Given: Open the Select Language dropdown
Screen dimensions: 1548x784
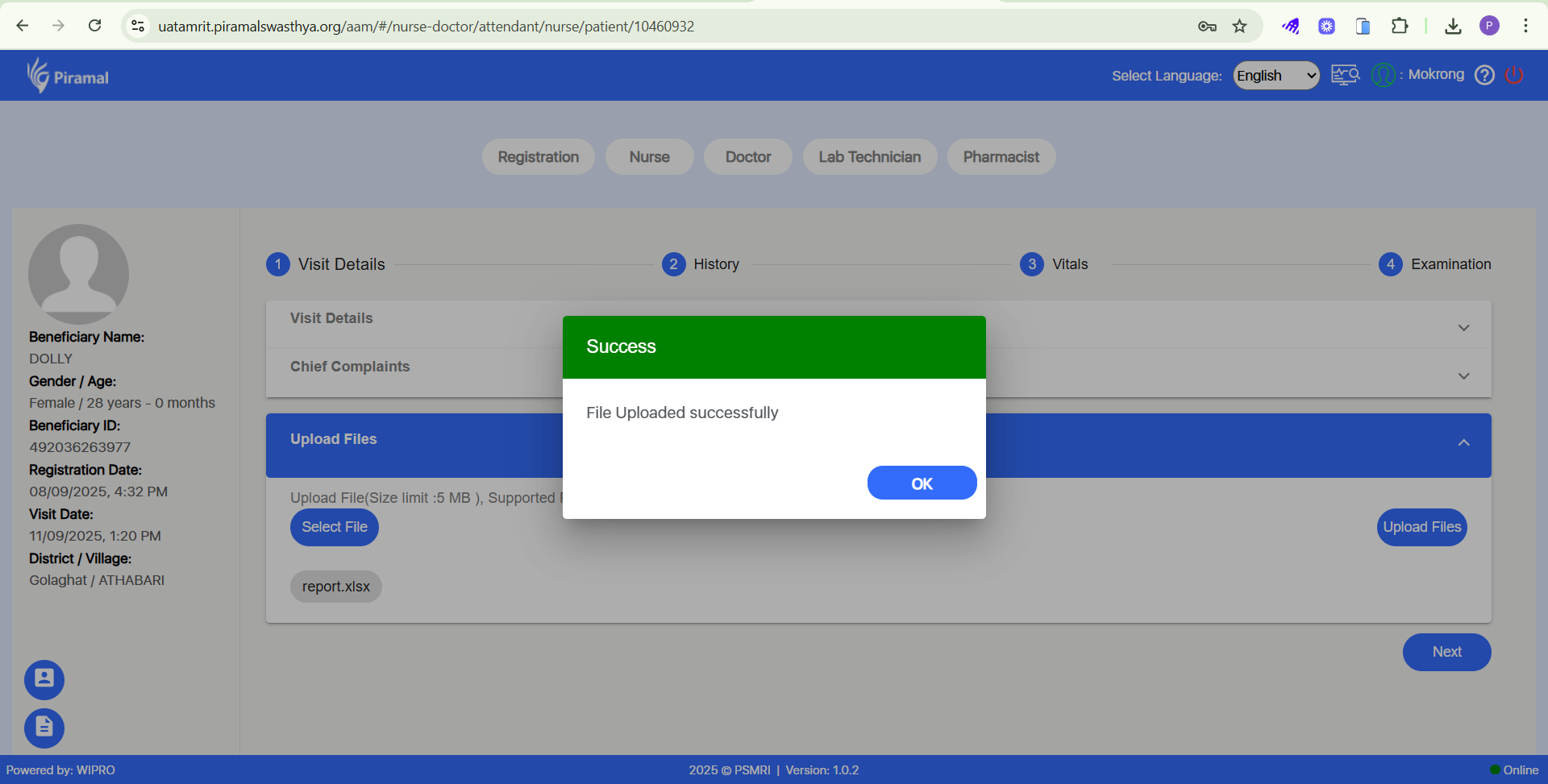Looking at the screenshot, I should pos(1276,76).
